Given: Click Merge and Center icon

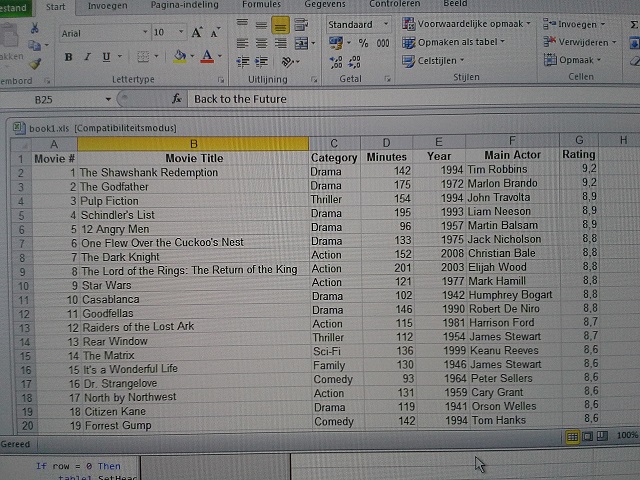Looking at the screenshot, I should (301, 43).
